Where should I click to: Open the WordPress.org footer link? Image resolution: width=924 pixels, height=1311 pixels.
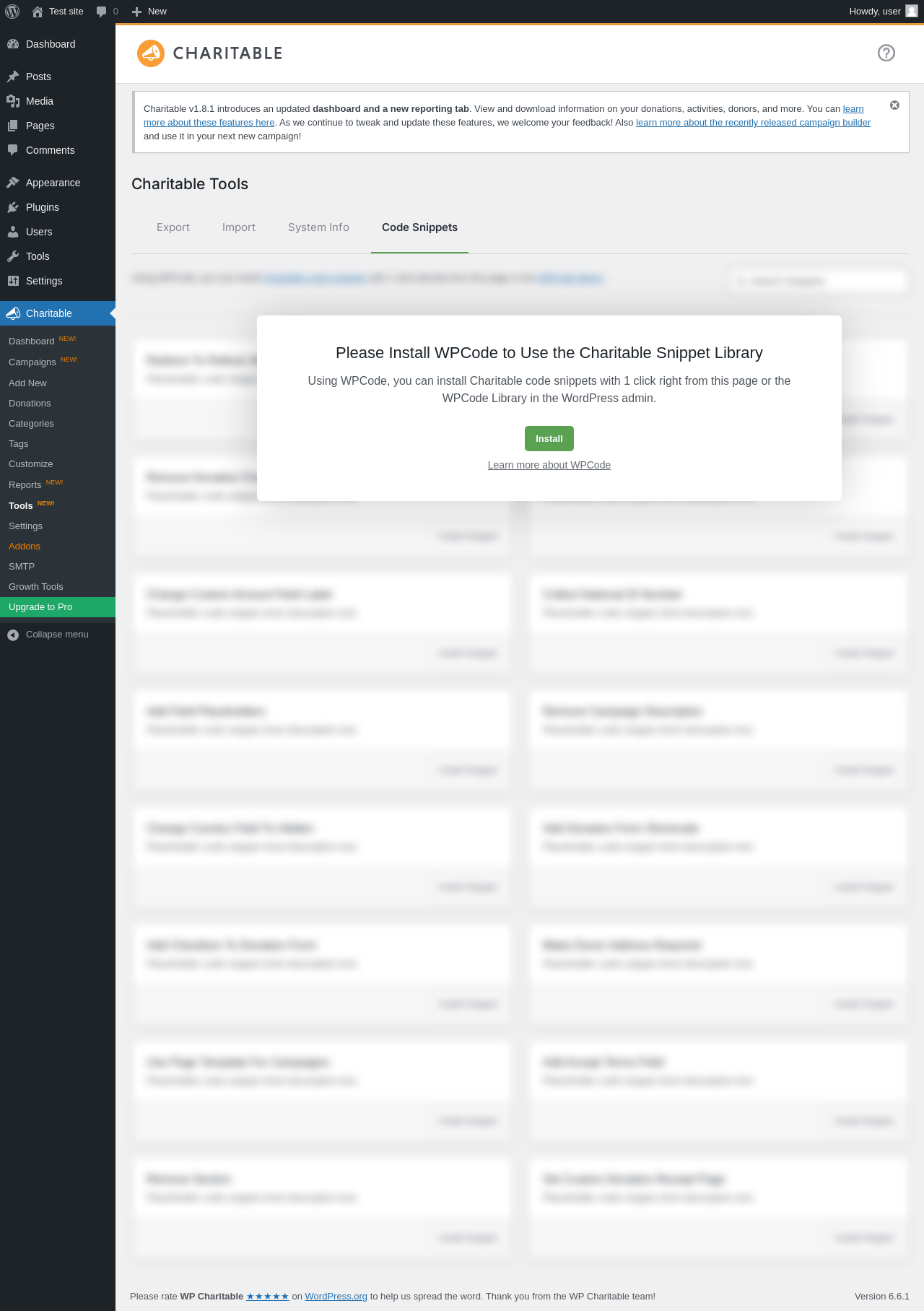336,1297
